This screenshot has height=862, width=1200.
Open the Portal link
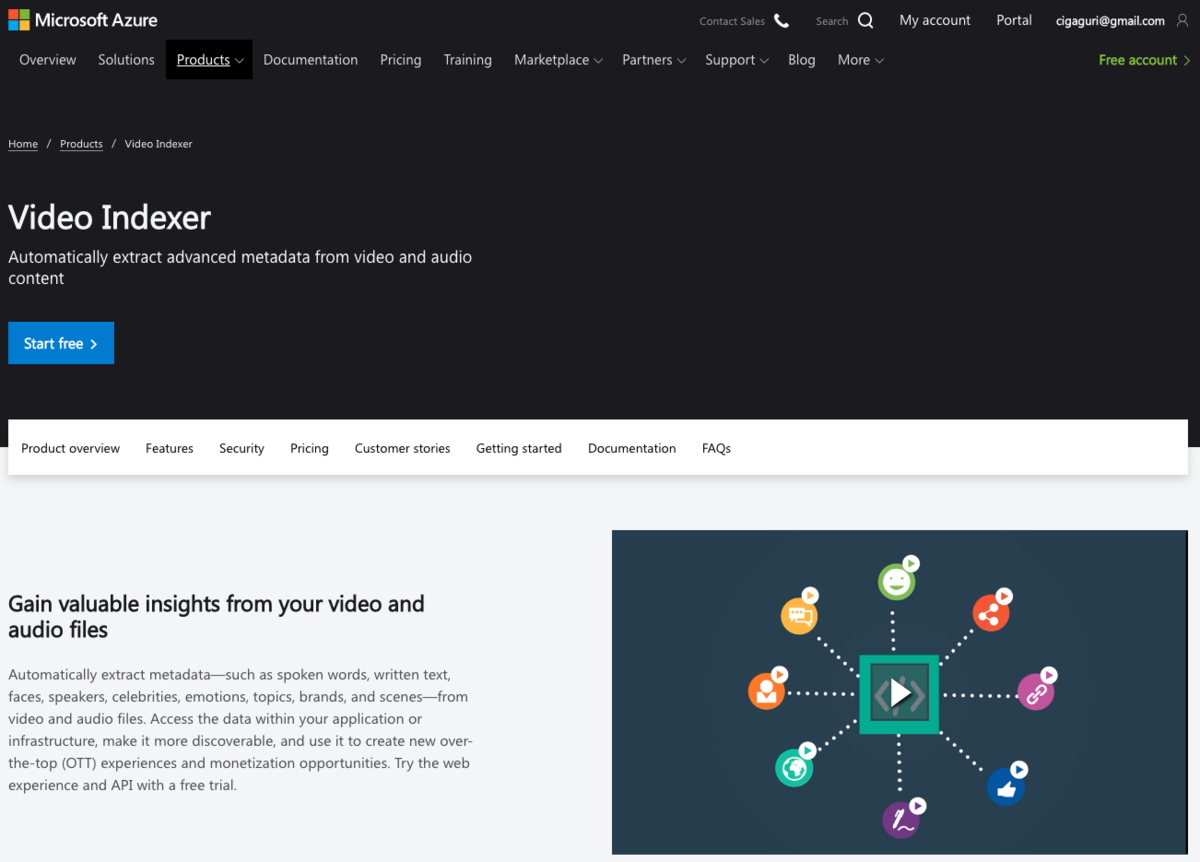pos(1014,20)
